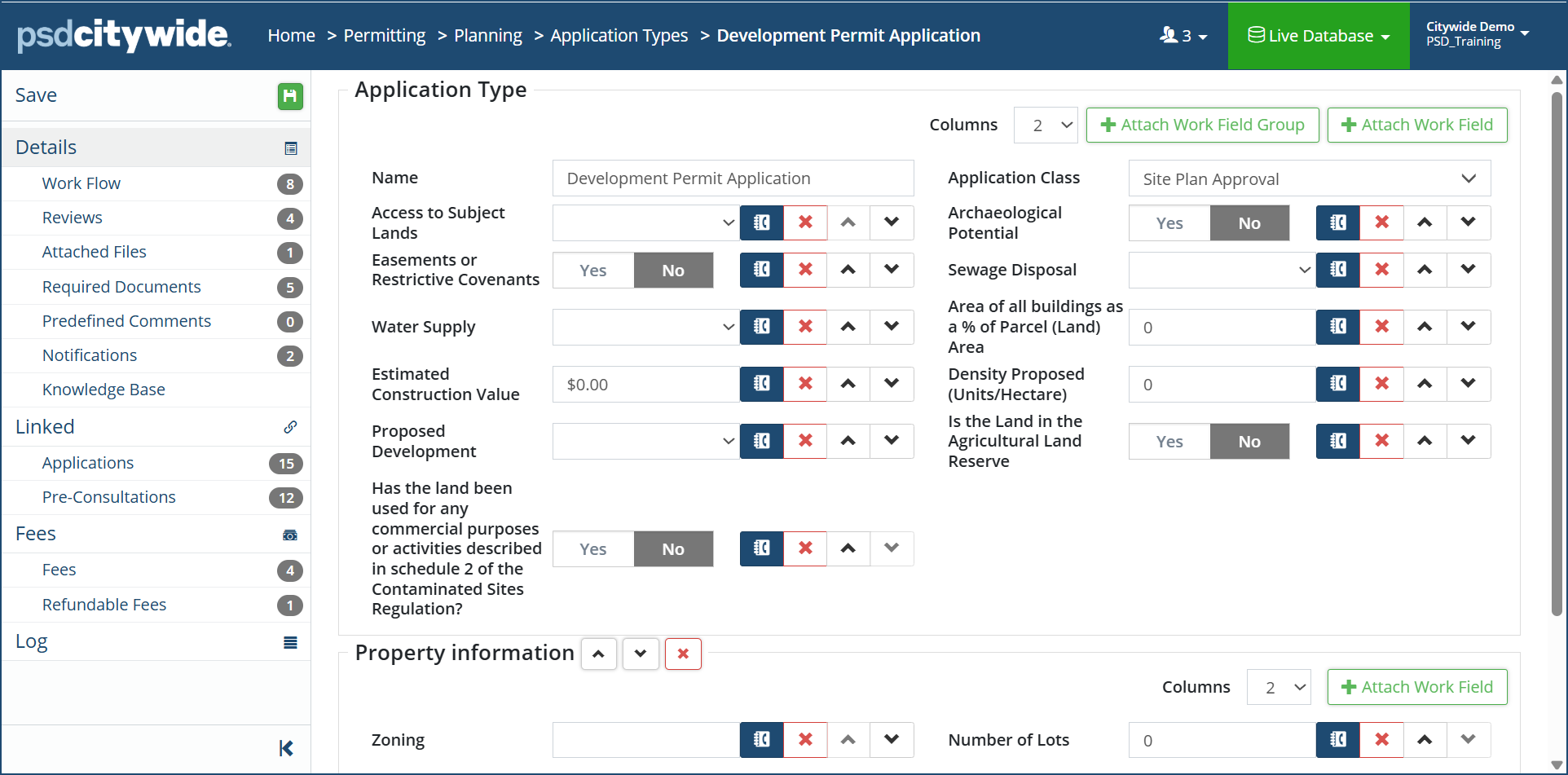Set Archaeological Potential to Yes
The height and width of the screenshot is (775, 1568).
tap(1169, 223)
